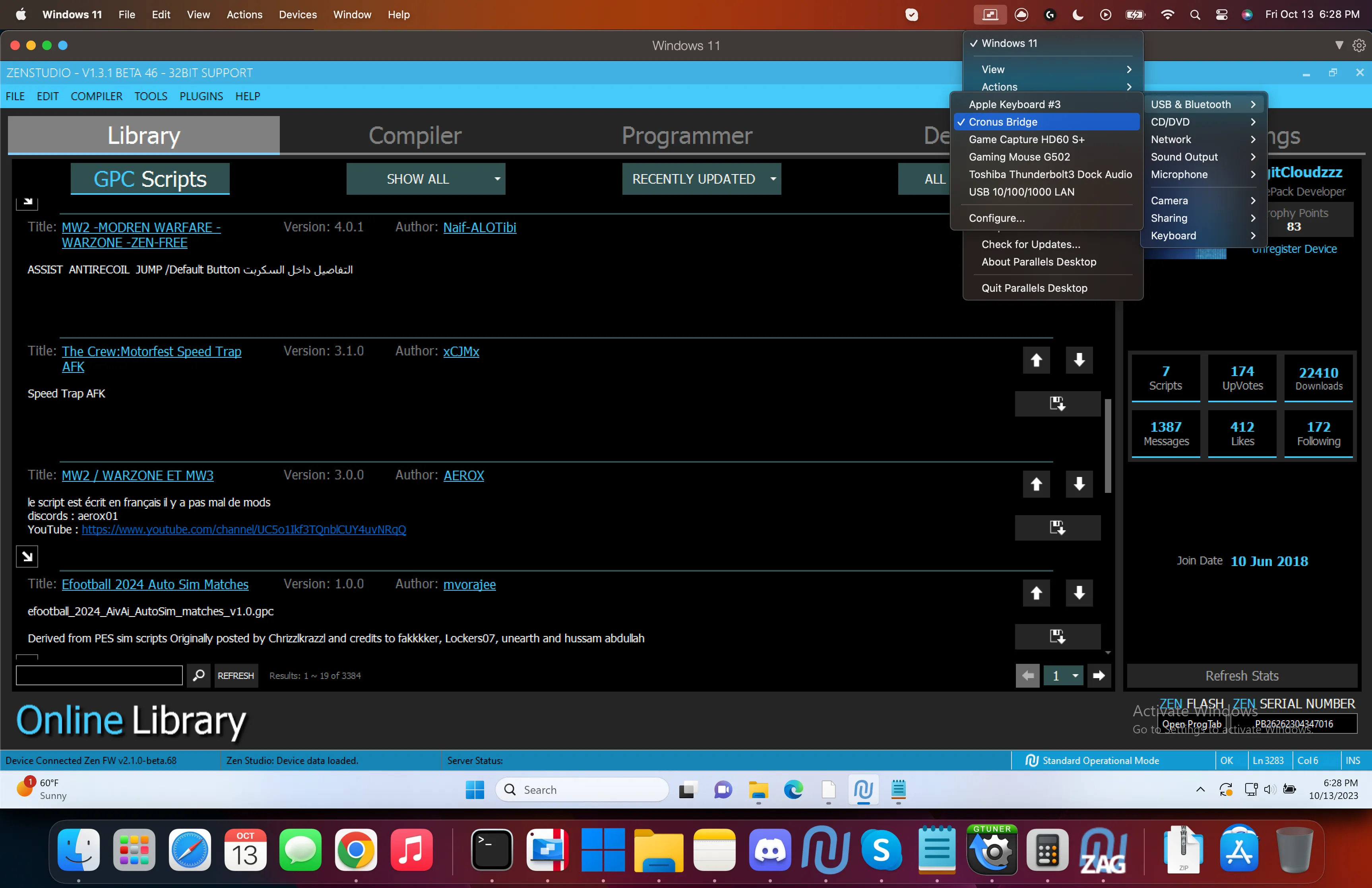Expand the MW2 / WARZONE ET MW3 description arrow

point(27,556)
